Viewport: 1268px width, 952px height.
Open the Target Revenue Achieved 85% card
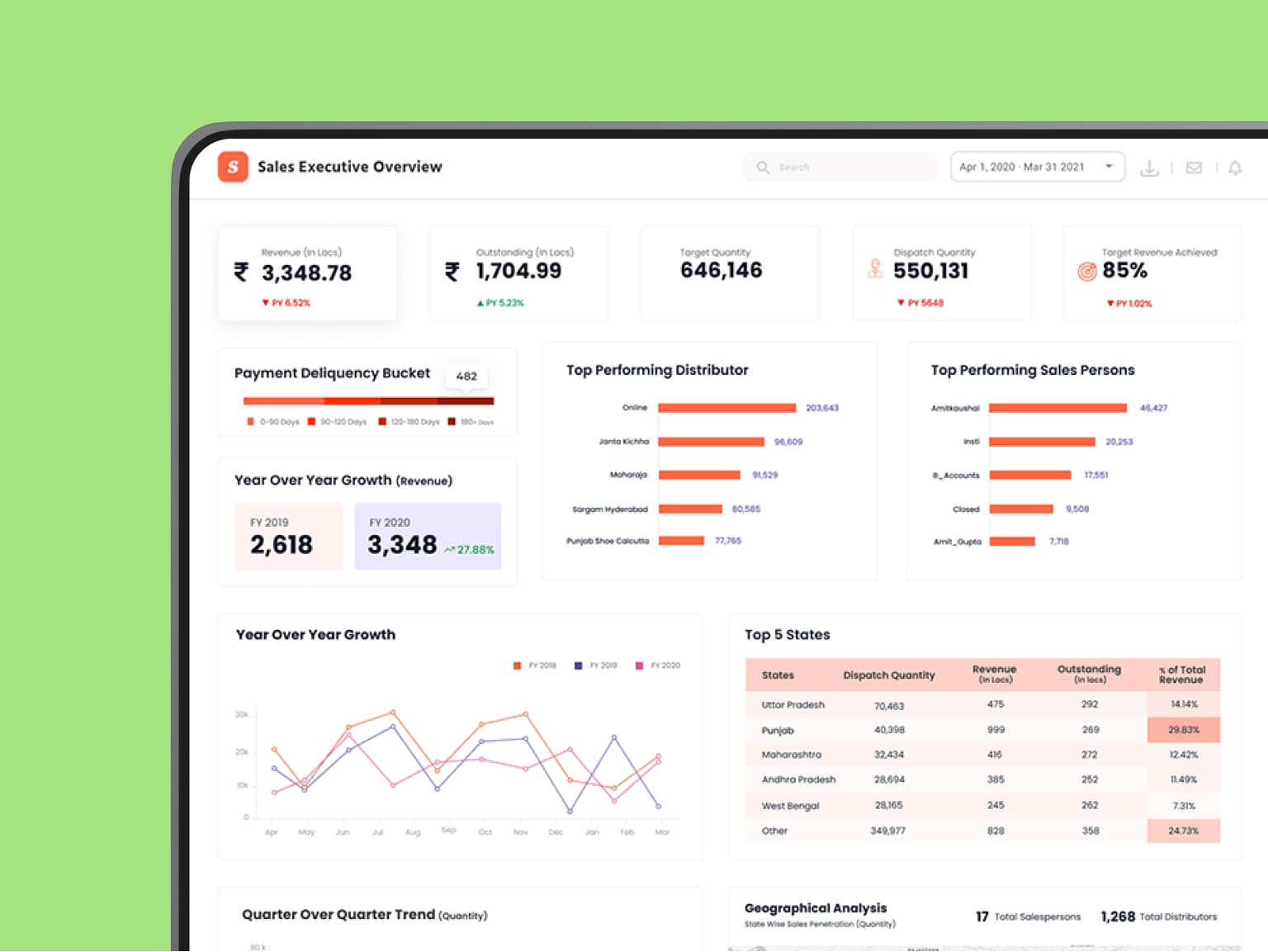point(1152,273)
